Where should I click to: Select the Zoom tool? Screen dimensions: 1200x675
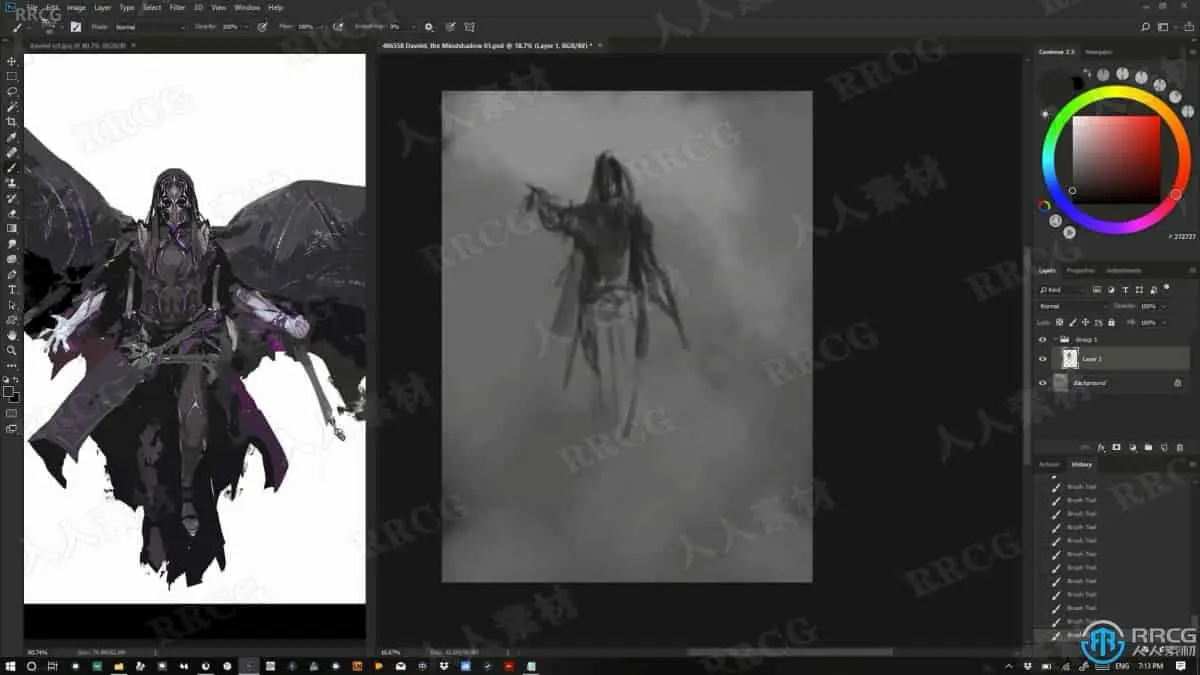pyautogui.click(x=12, y=350)
